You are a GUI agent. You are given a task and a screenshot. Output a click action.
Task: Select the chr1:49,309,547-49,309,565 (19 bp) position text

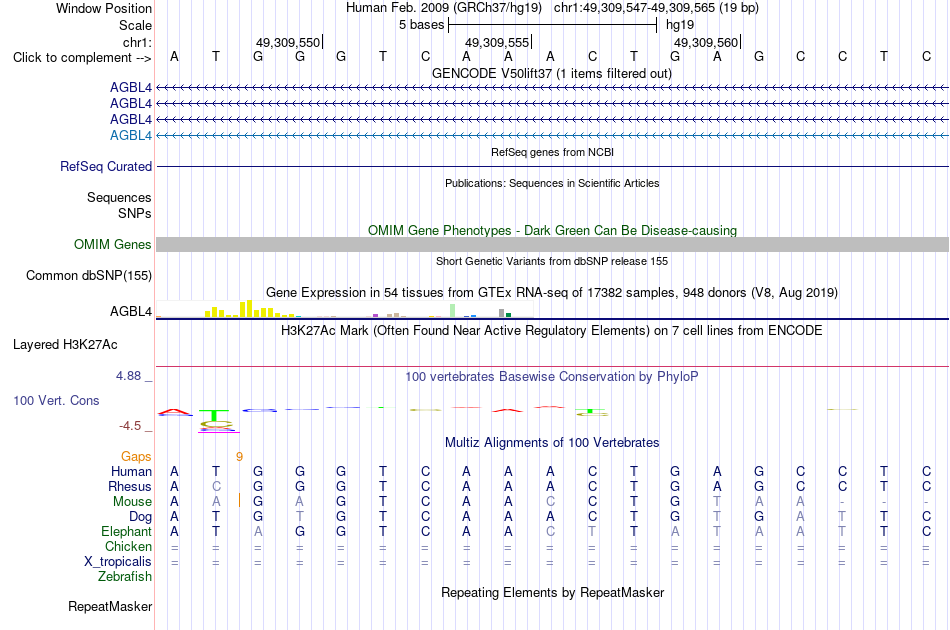tap(656, 8)
